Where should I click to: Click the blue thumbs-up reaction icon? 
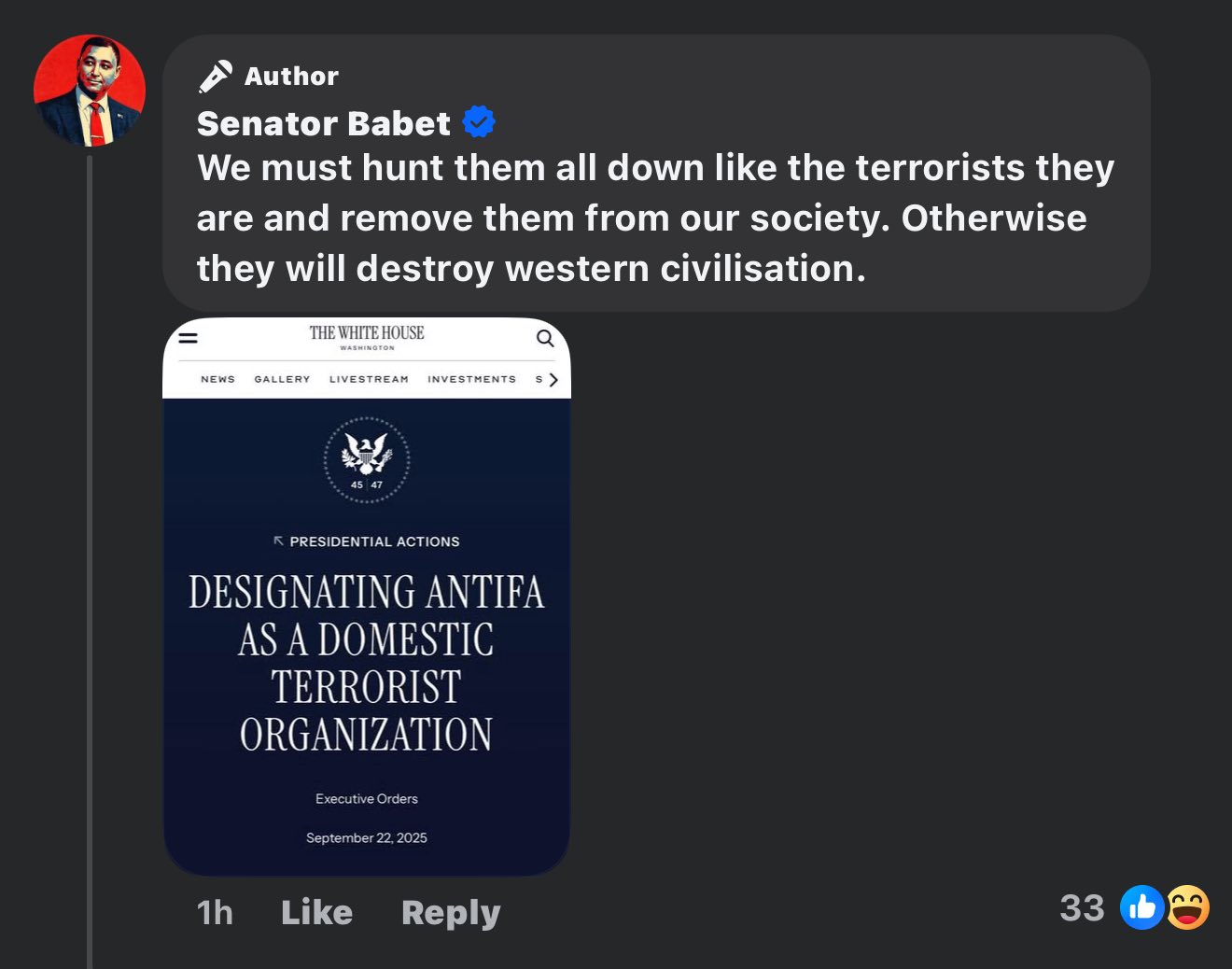[x=1141, y=907]
